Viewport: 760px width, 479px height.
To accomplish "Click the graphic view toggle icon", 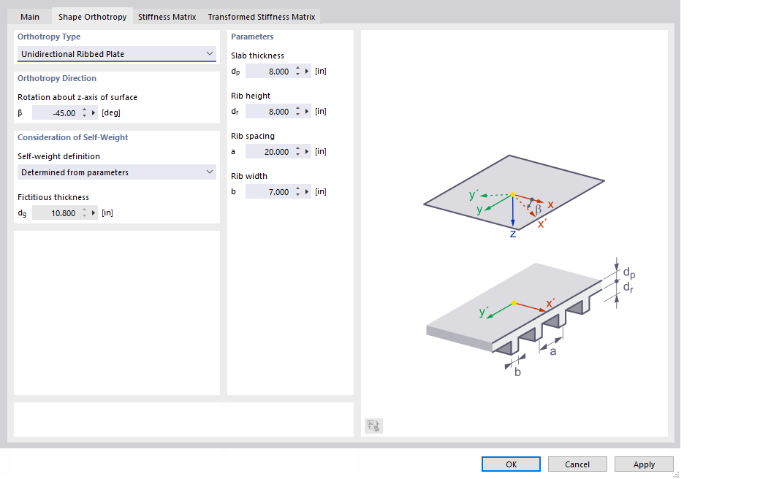I will [x=373, y=426].
